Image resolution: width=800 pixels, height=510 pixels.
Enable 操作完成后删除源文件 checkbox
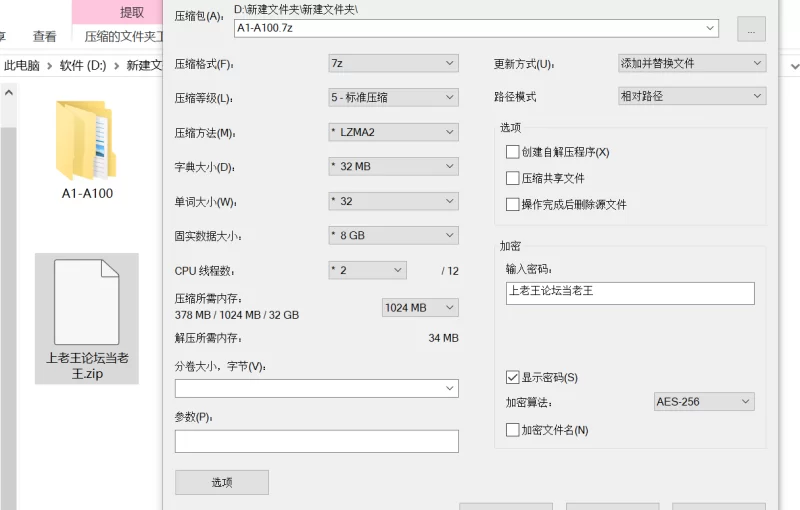point(512,205)
